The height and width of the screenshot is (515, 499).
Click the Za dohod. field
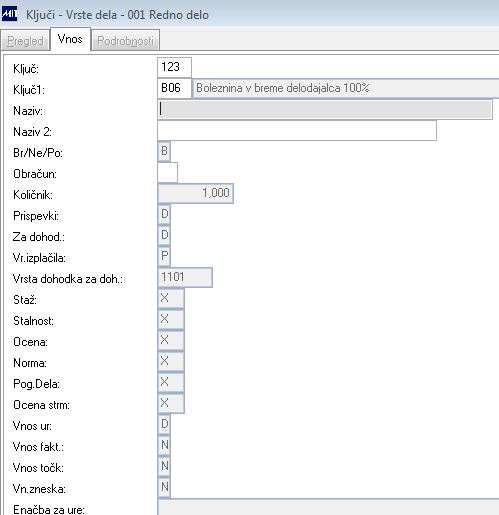pos(164,235)
